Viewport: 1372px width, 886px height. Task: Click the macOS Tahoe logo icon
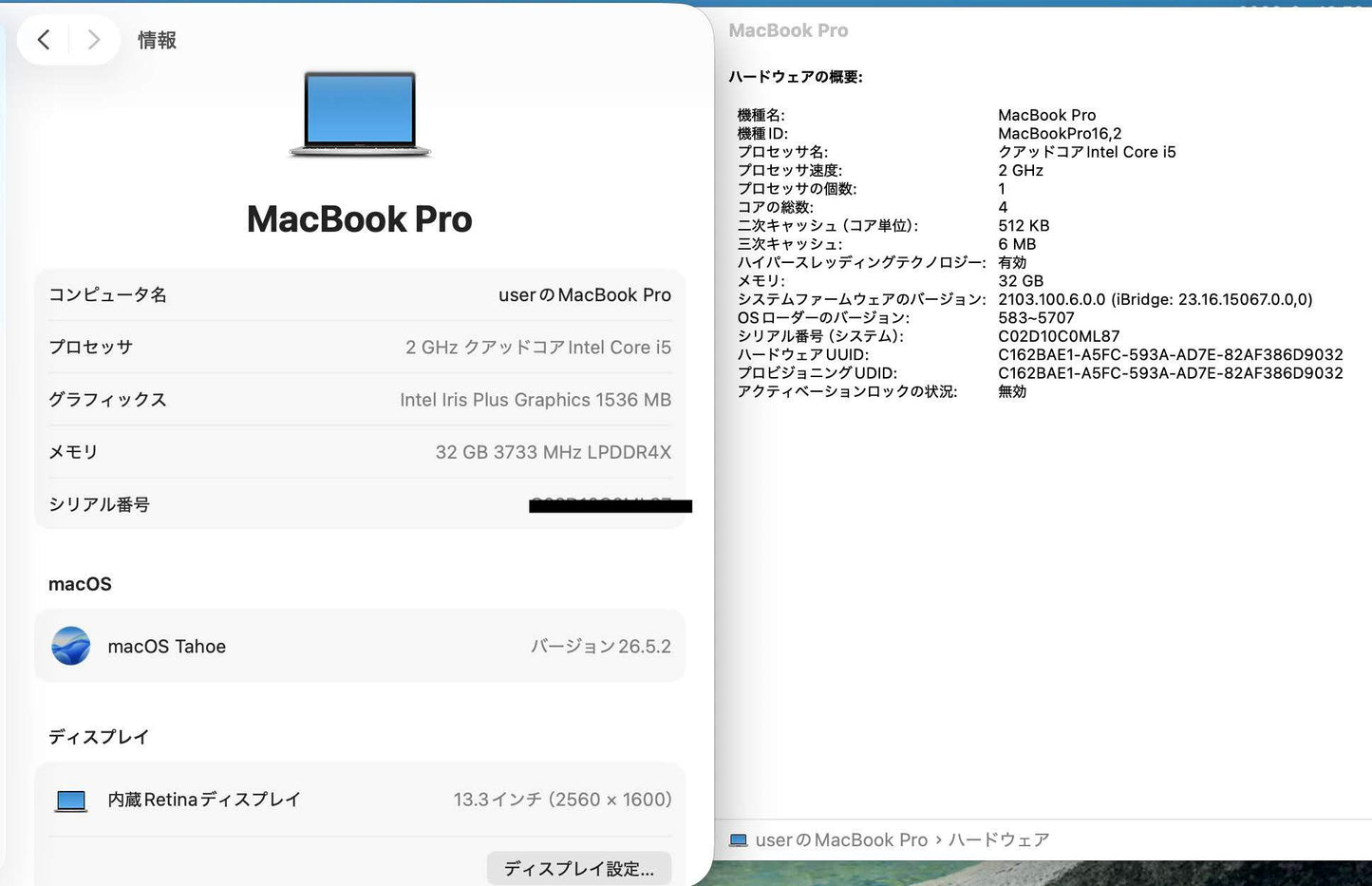coord(71,646)
